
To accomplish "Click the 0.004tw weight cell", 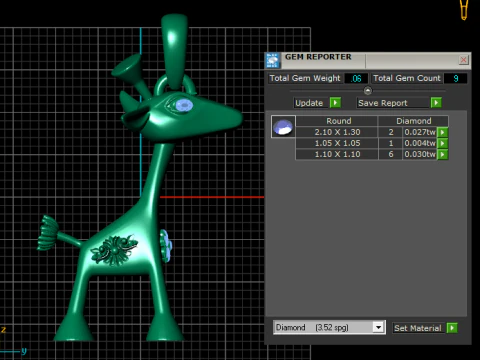I will tap(420, 143).
